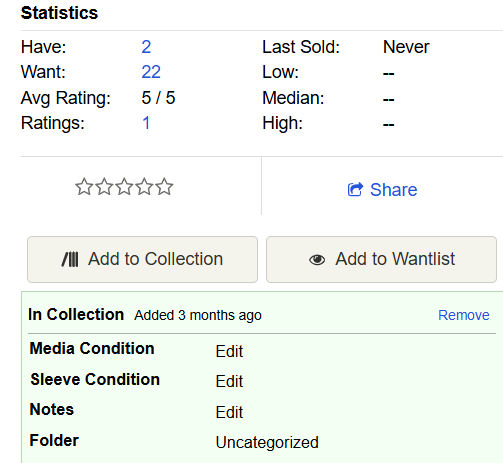
Task: Change the Uncategorized folder
Action: pos(267,443)
